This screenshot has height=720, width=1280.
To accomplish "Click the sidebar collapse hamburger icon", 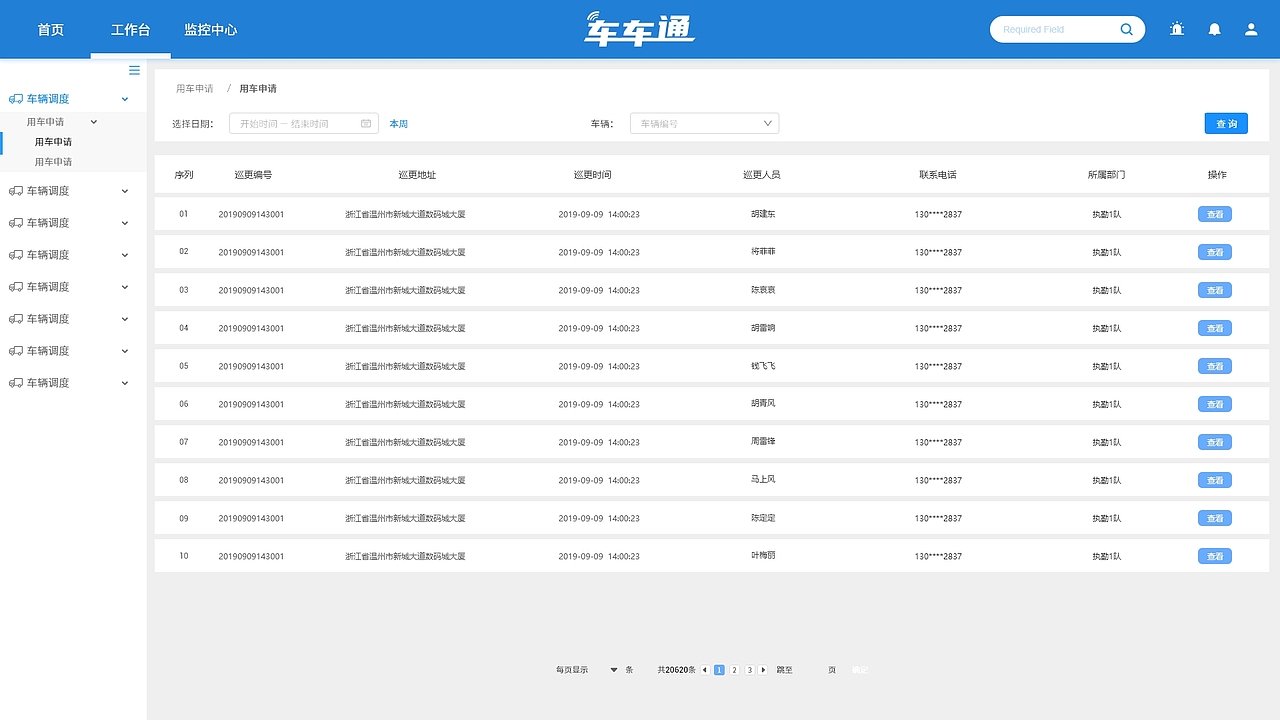I will [x=134, y=70].
